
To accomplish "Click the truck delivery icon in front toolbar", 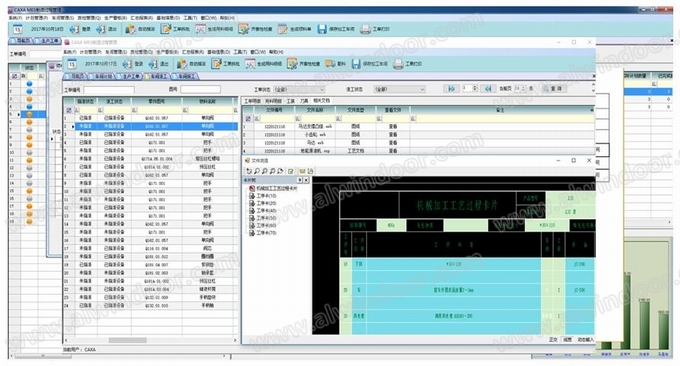I will tap(330, 64).
